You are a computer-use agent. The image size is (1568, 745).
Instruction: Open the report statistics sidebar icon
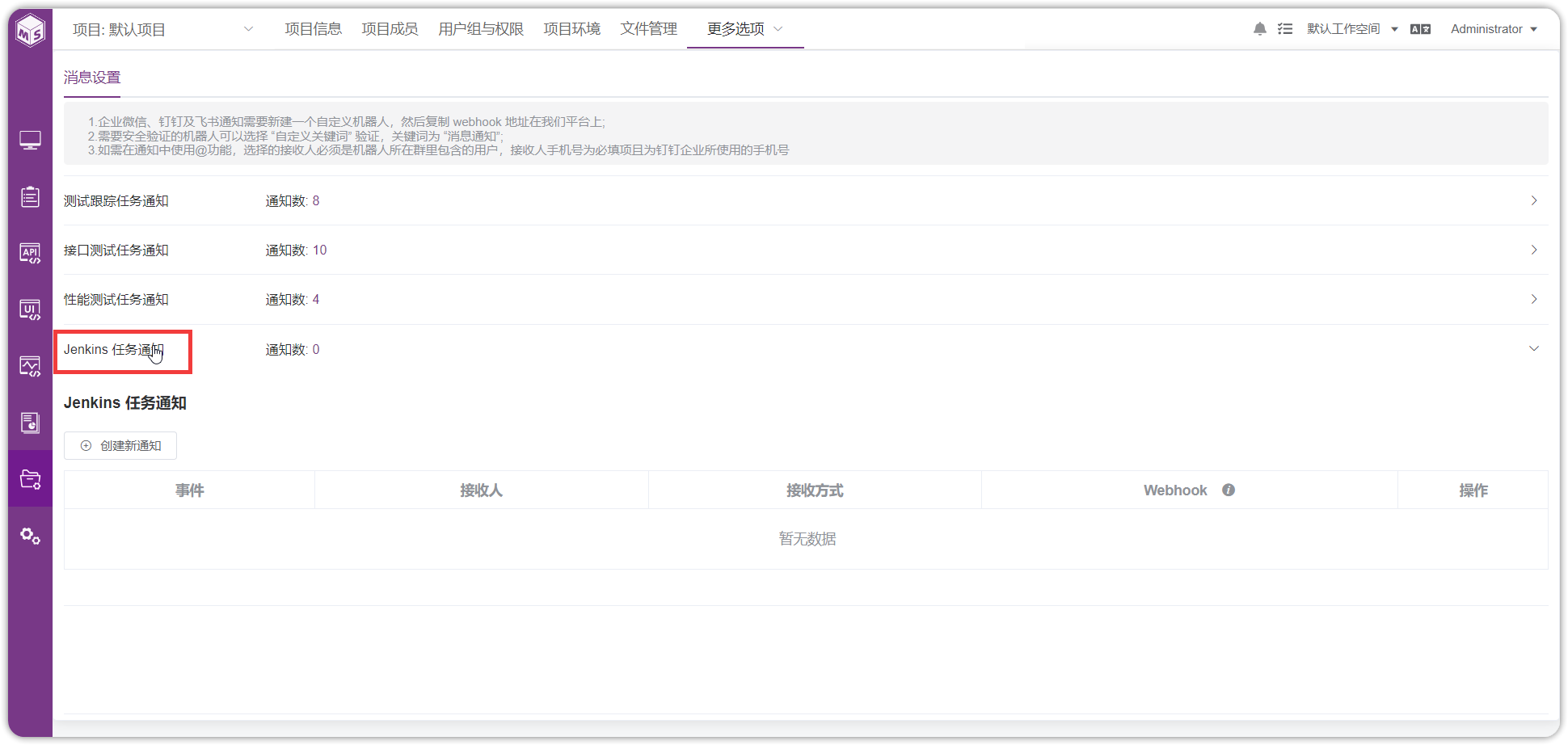point(31,423)
